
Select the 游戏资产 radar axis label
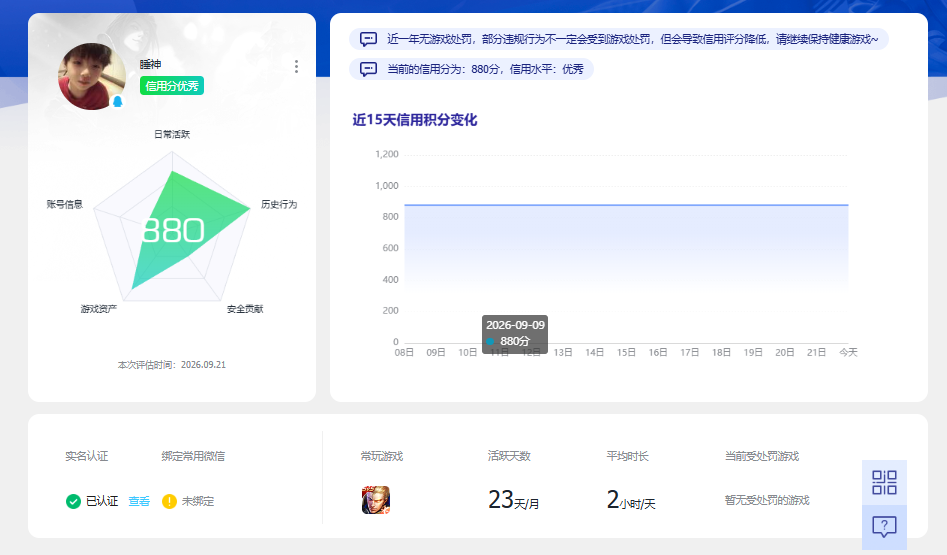coord(98,309)
